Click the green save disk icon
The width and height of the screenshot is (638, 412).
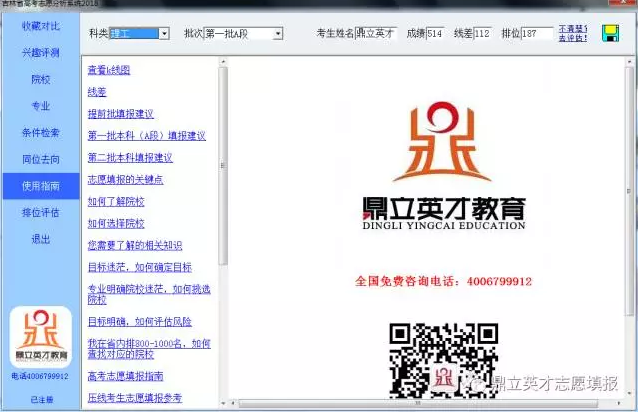[610, 33]
